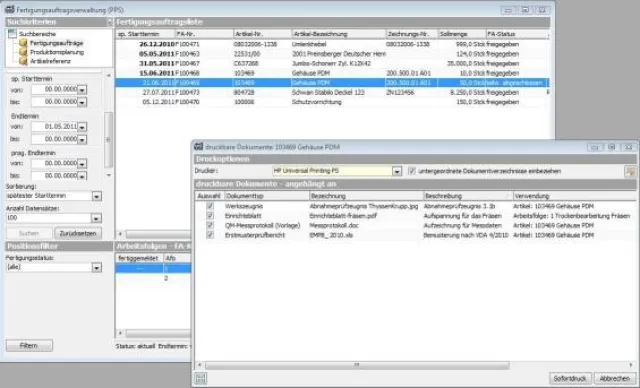Click the Auswahl column header in dialog
The image size is (640, 388).
coord(209,196)
